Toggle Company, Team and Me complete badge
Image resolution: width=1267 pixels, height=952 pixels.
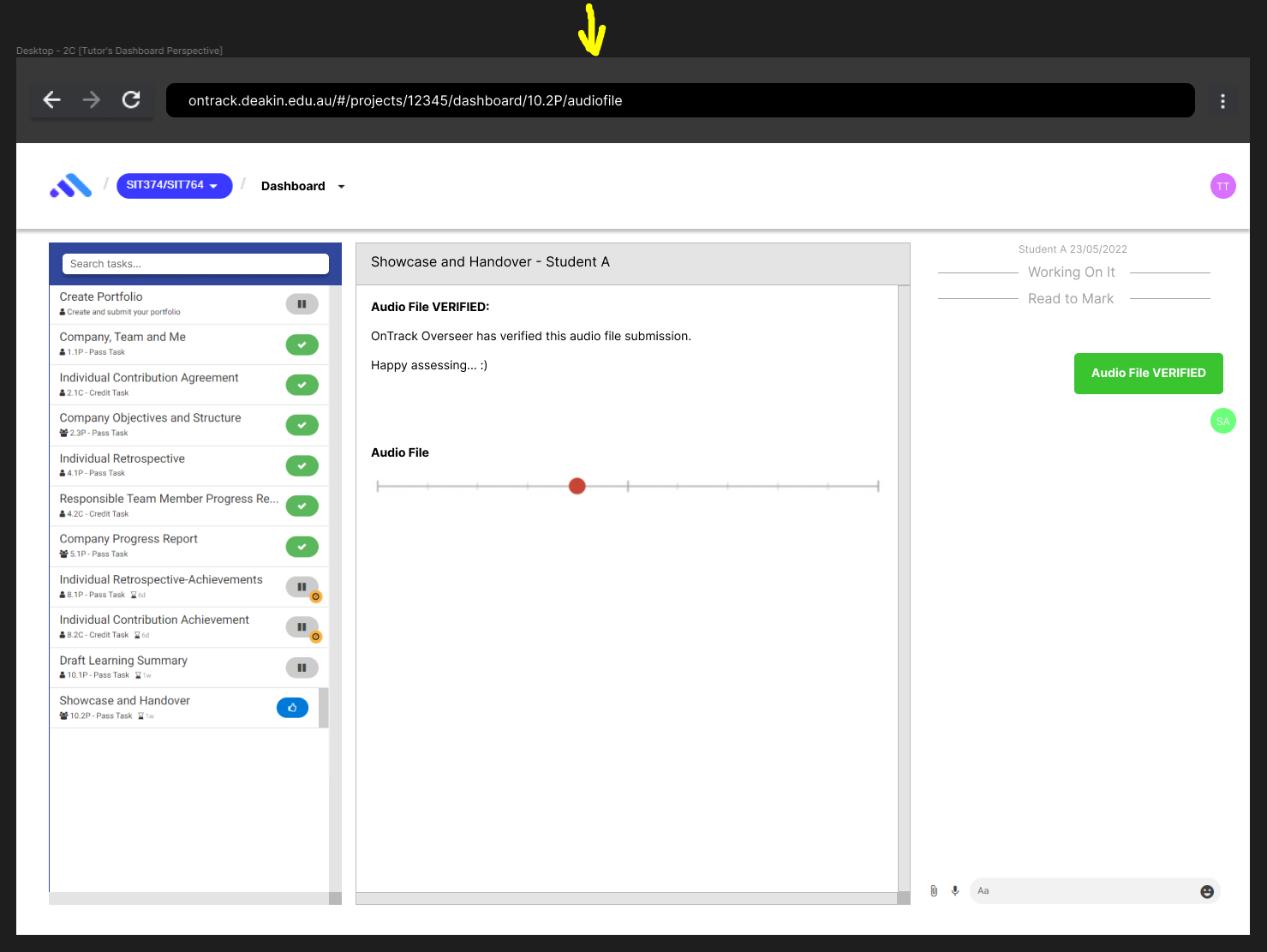pos(302,344)
